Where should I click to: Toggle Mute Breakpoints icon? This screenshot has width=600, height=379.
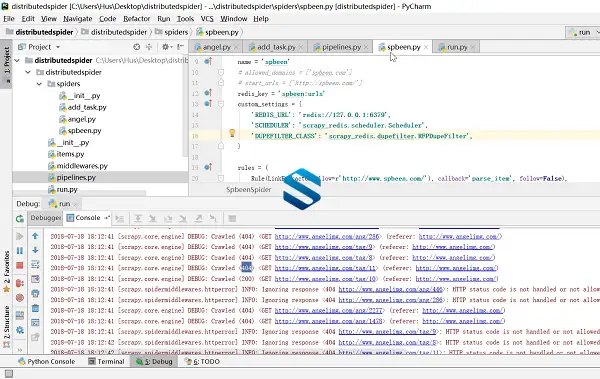[x=20, y=297]
